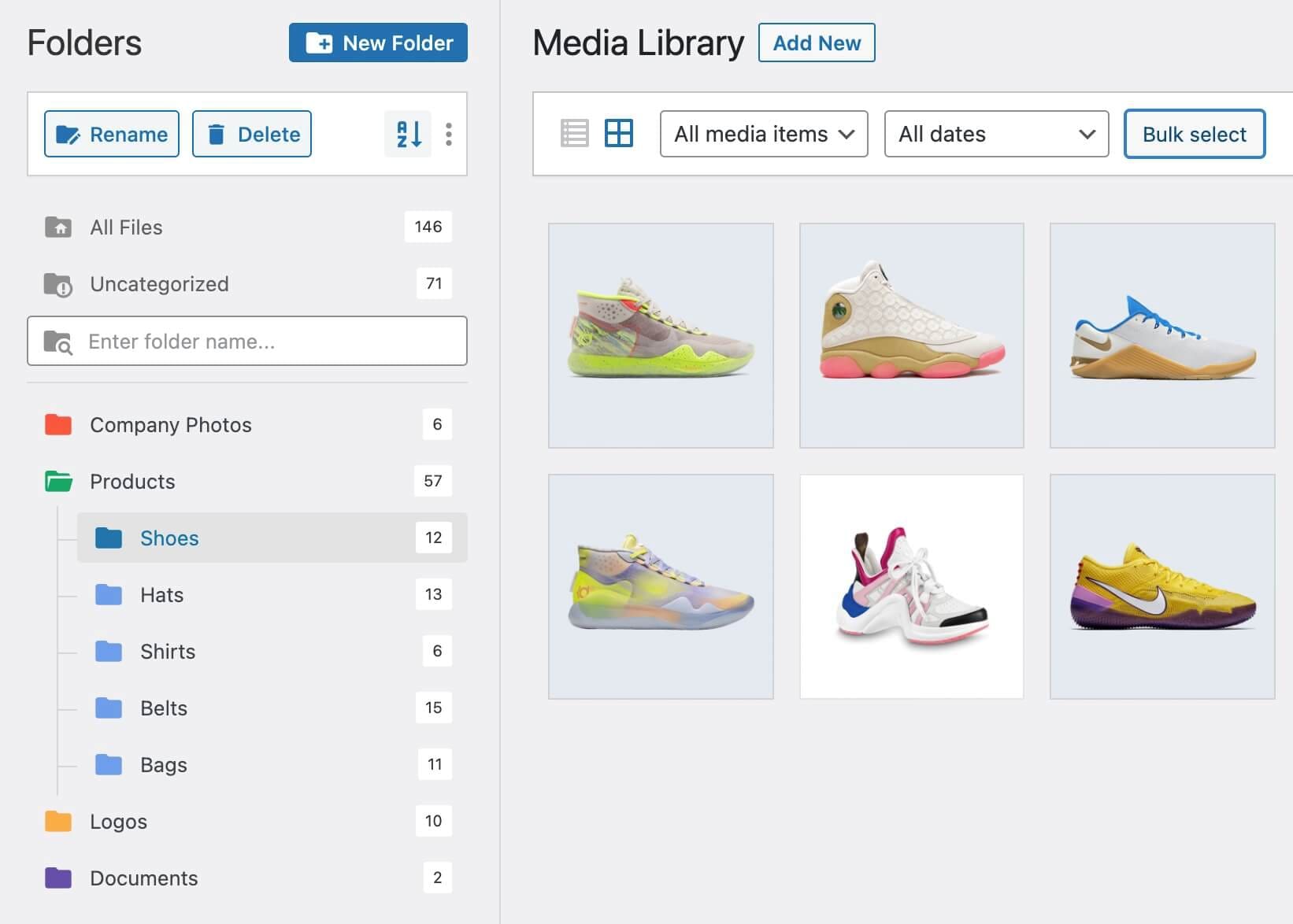This screenshot has height=924, width=1293.
Task: Click the sort A-Z icon
Action: (407, 134)
